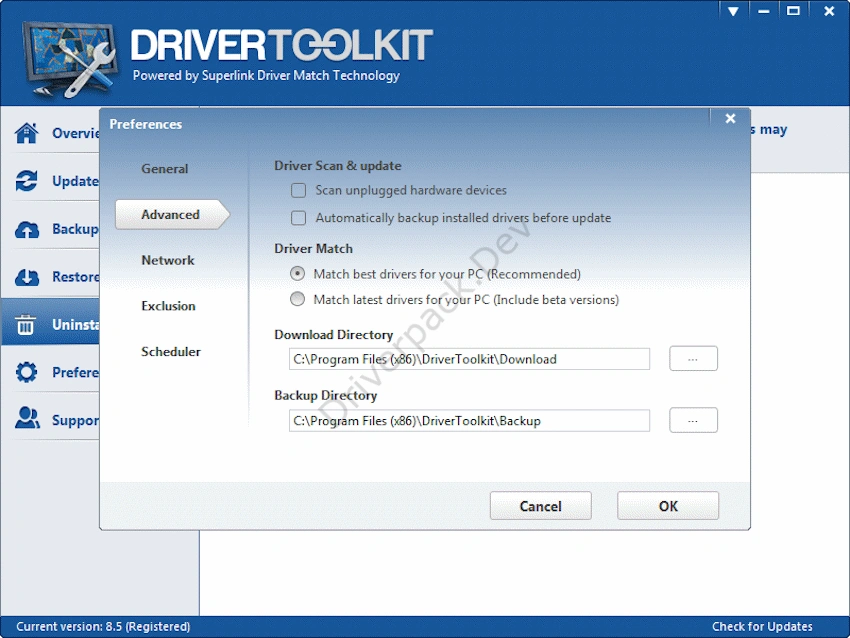The height and width of the screenshot is (638, 850).
Task: Click the Uninstall trash can icon
Action: click(25, 324)
